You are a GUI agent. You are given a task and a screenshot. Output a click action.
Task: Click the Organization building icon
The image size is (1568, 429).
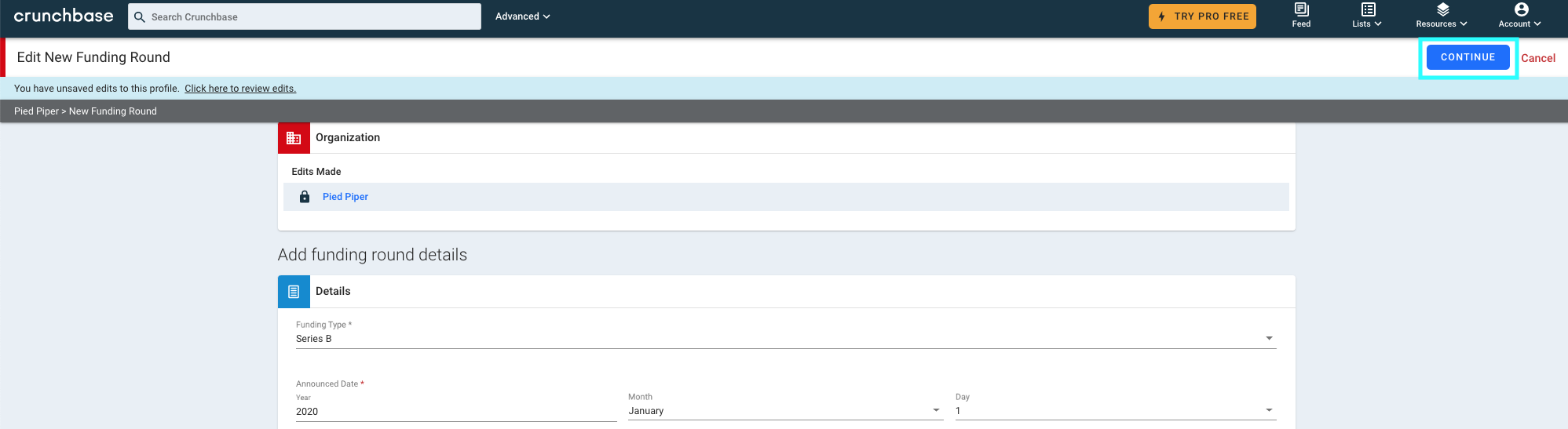294,138
